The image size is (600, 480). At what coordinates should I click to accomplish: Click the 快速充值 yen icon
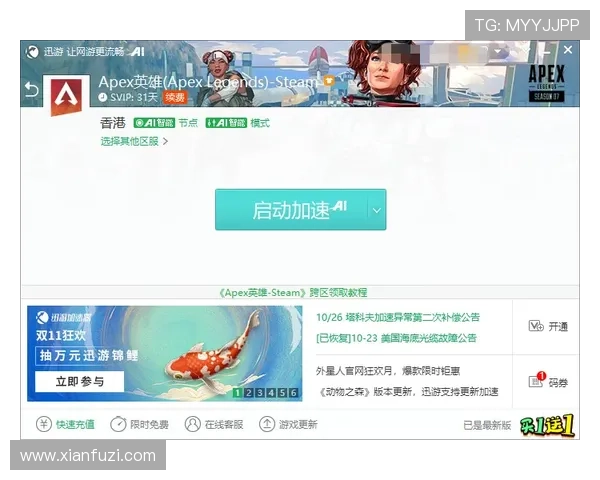pyautogui.click(x=44, y=424)
